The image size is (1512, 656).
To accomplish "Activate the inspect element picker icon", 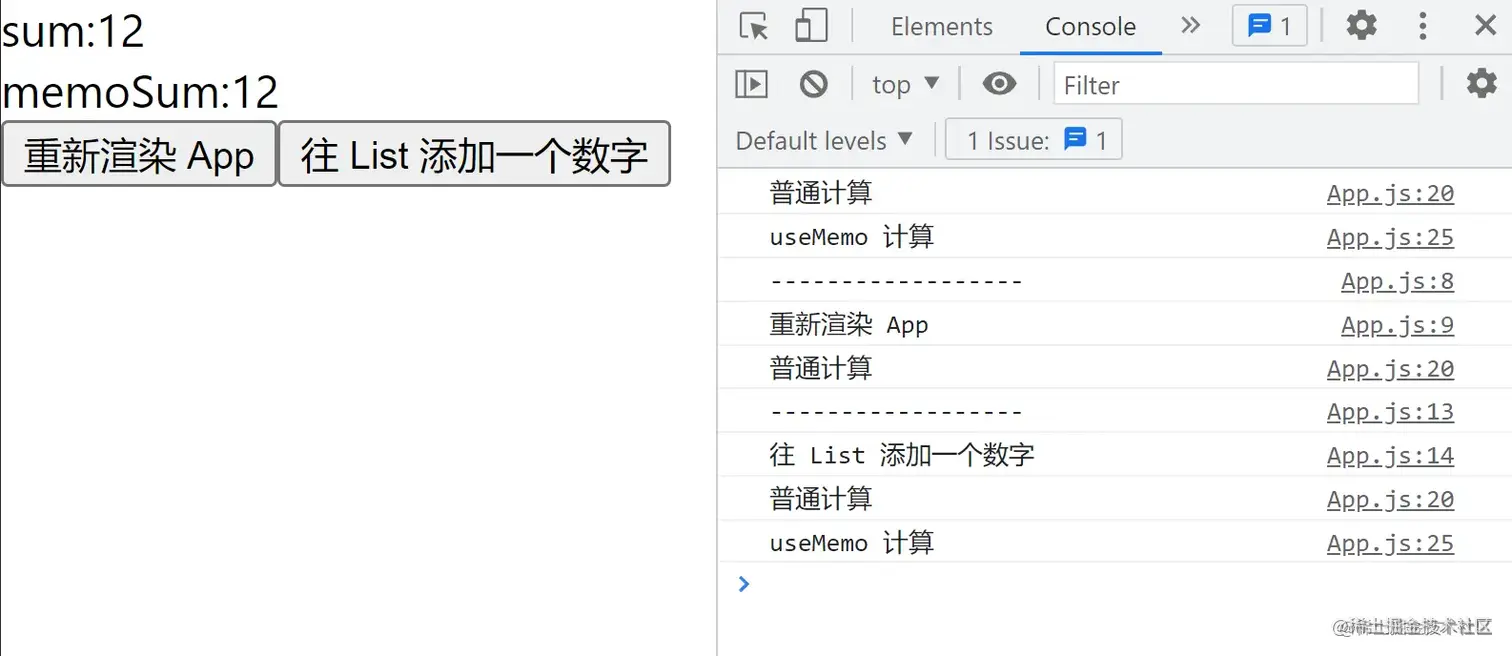I will [754, 26].
